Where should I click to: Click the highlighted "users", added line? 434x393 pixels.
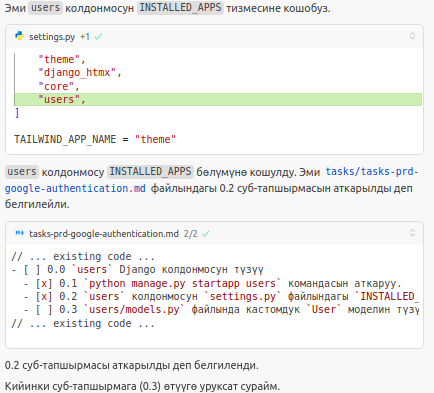[x=218, y=99]
